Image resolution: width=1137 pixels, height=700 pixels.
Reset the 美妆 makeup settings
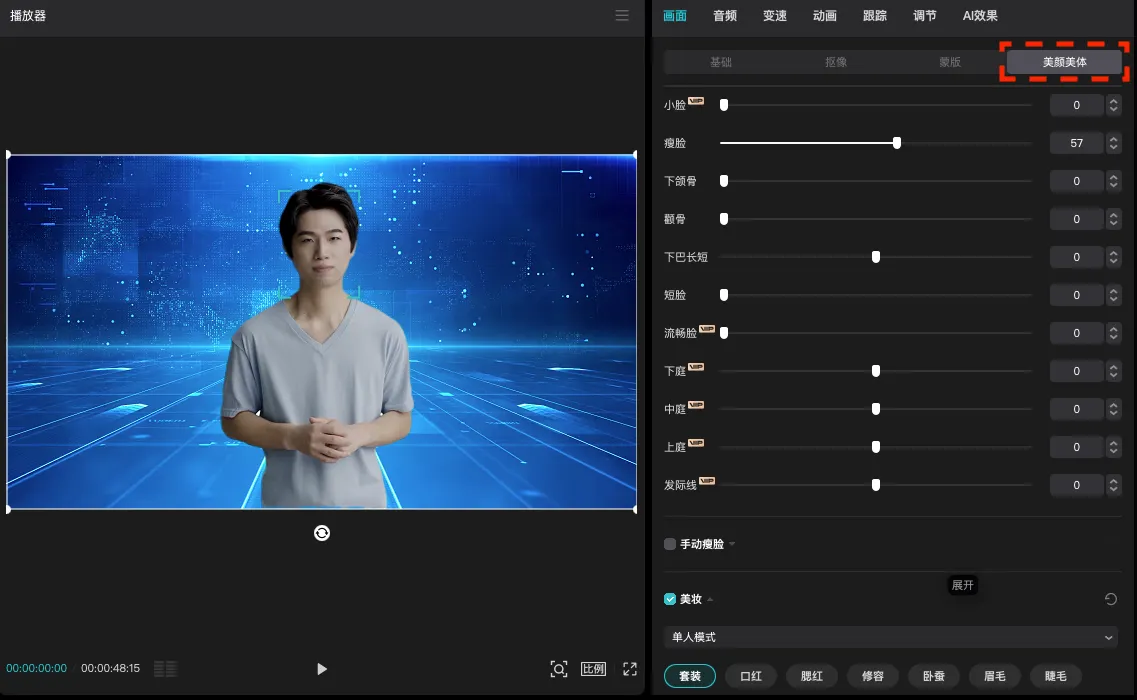point(1110,599)
